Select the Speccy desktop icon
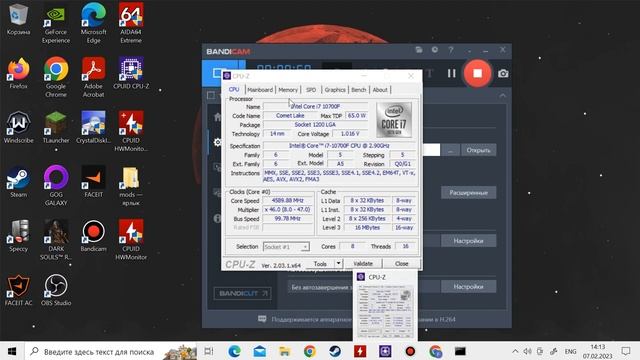 18,236
